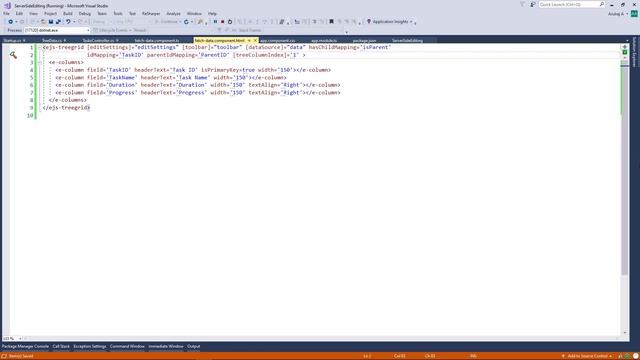Switch to the ServerSideEditing project tab

point(407,40)
